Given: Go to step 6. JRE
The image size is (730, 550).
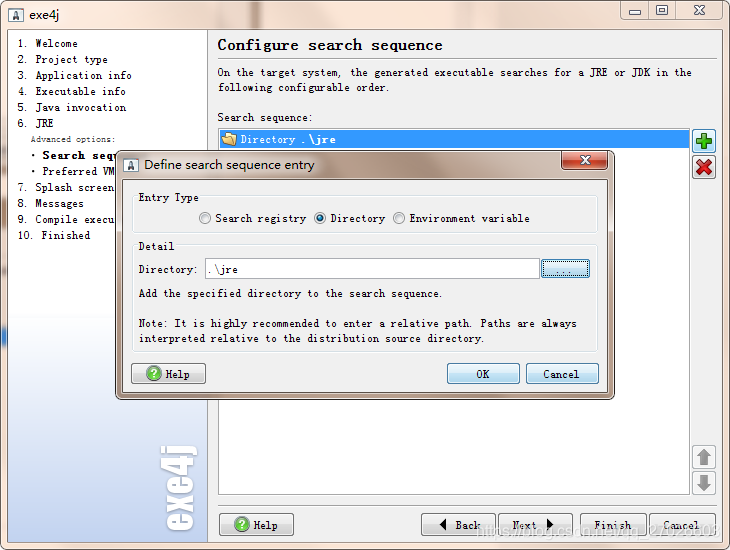Looking at the screenshot, I should [35, 123].
